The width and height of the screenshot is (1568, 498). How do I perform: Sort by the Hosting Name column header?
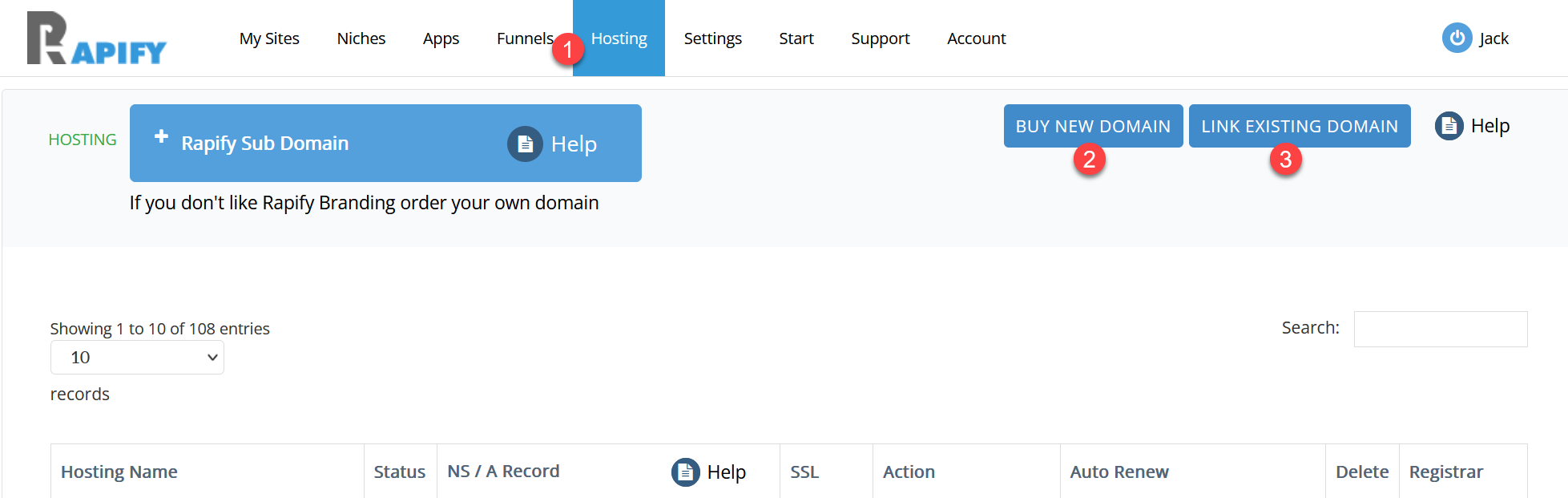click(119, 472)
